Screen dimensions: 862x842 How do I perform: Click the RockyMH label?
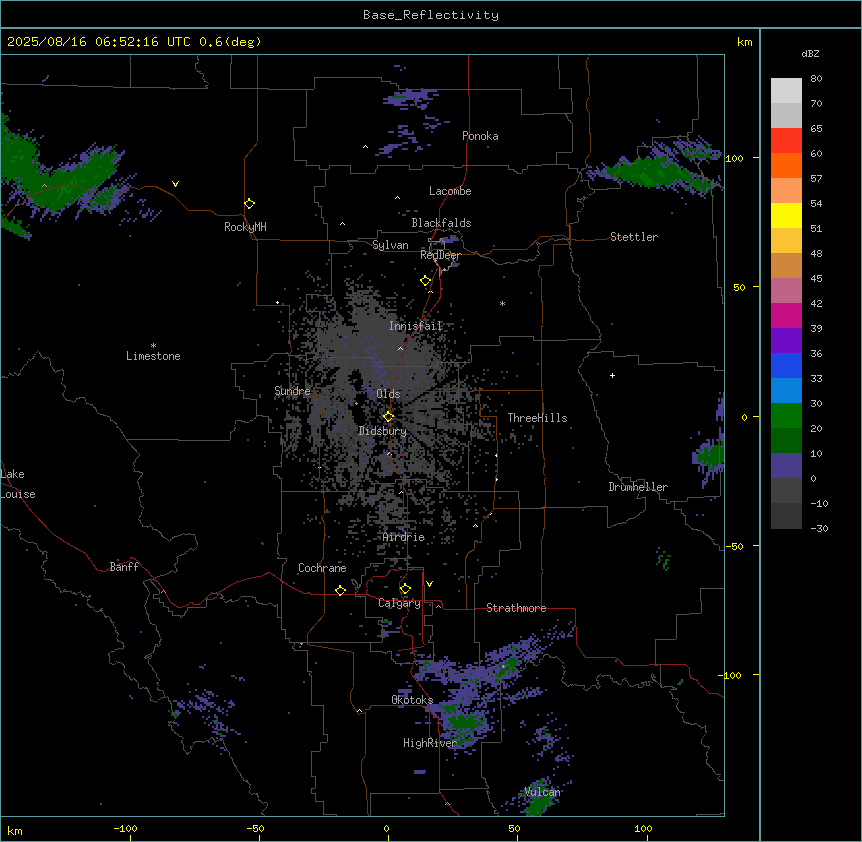click(245, 227)
